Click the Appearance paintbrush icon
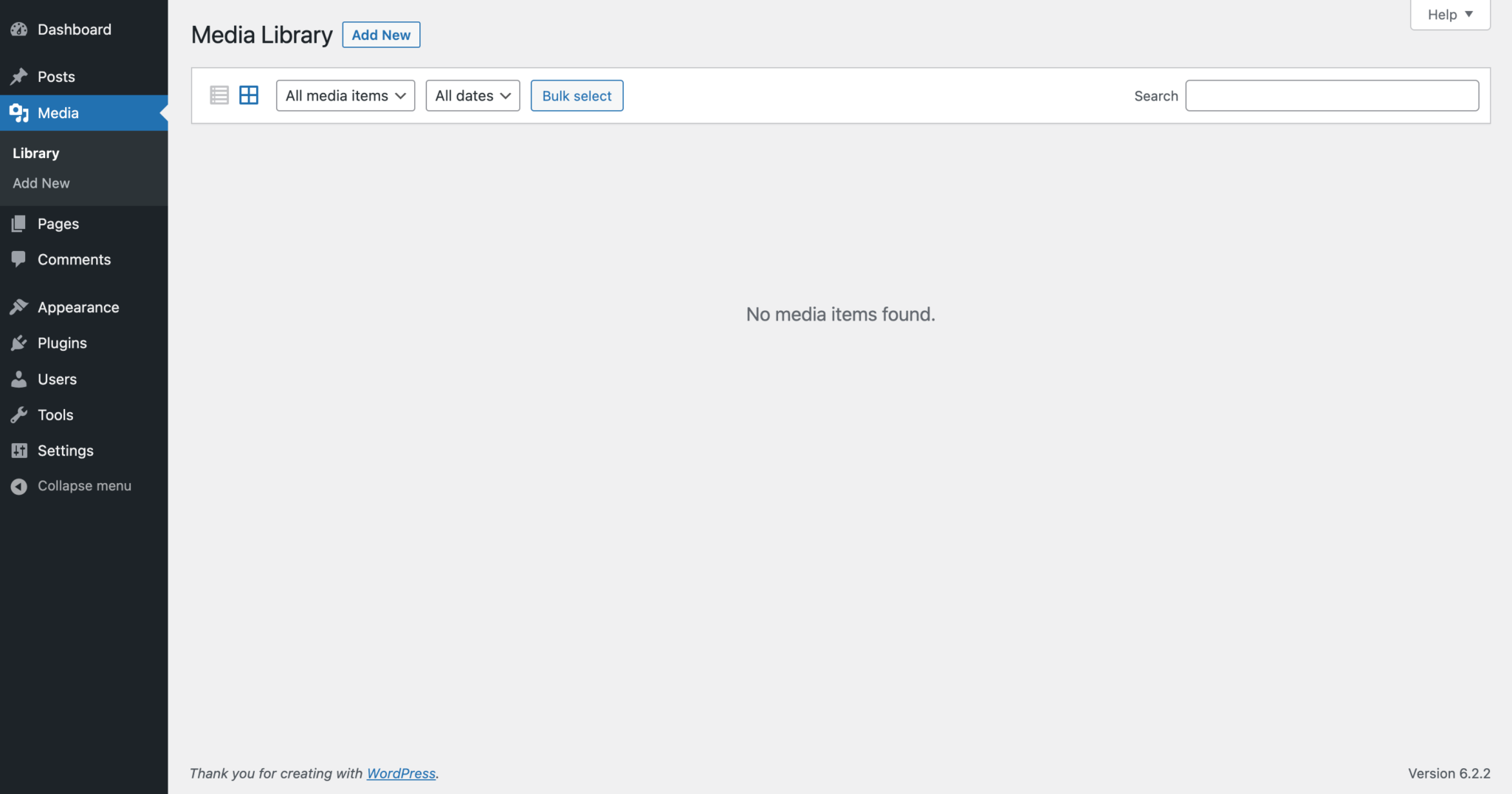 19,307
